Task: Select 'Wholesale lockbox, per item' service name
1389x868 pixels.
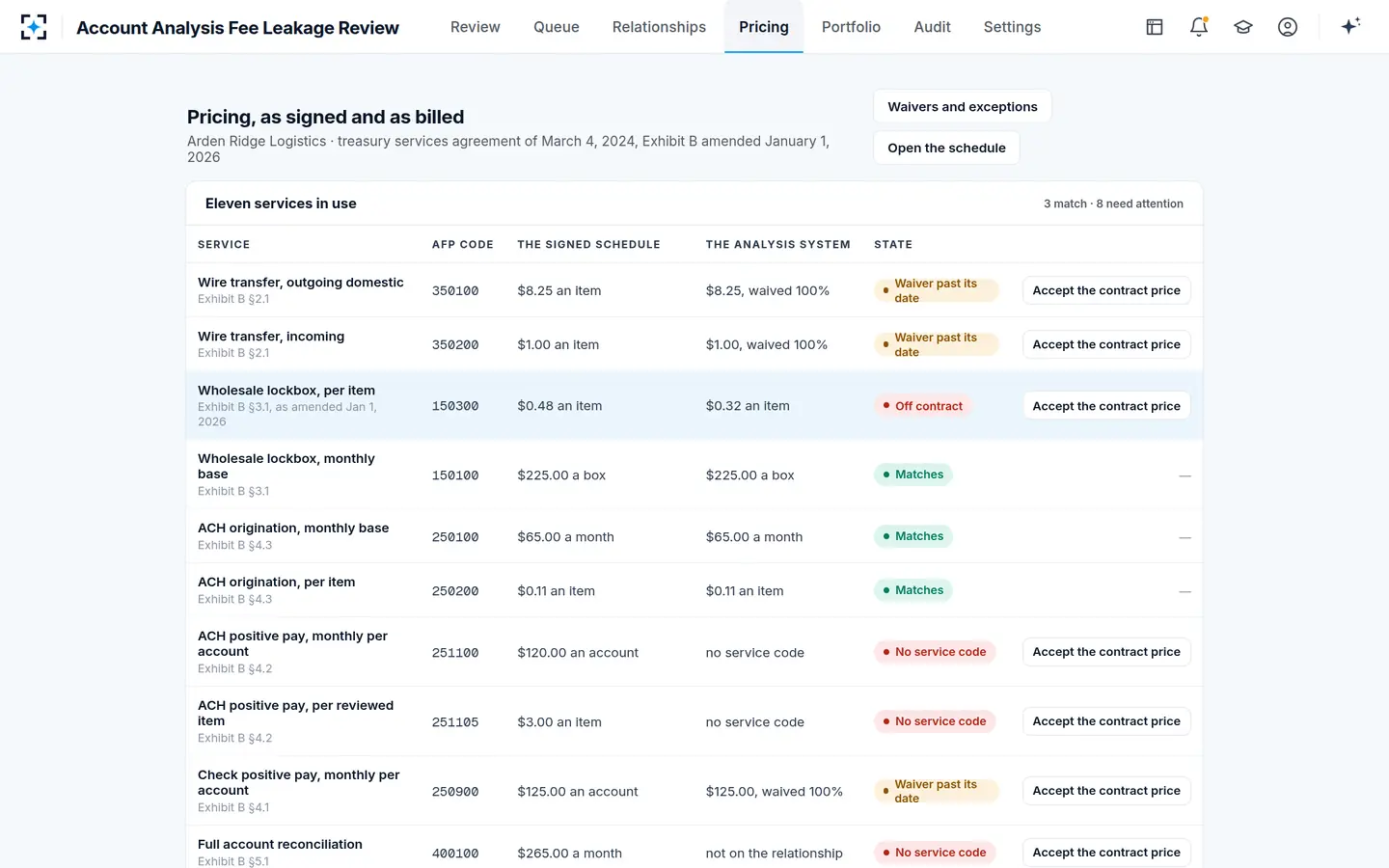Action: point(286,391)
